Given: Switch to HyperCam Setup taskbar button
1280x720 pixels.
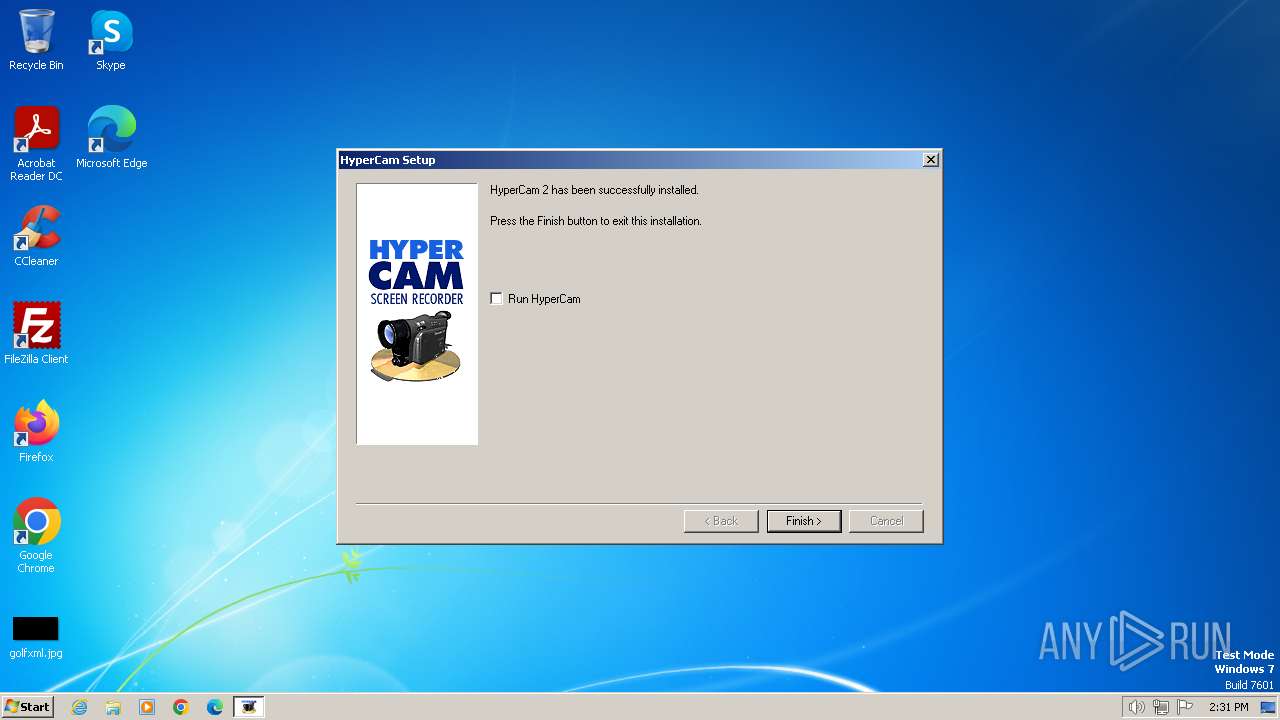Looking at the screenshot, I should [x=249, y=707].
